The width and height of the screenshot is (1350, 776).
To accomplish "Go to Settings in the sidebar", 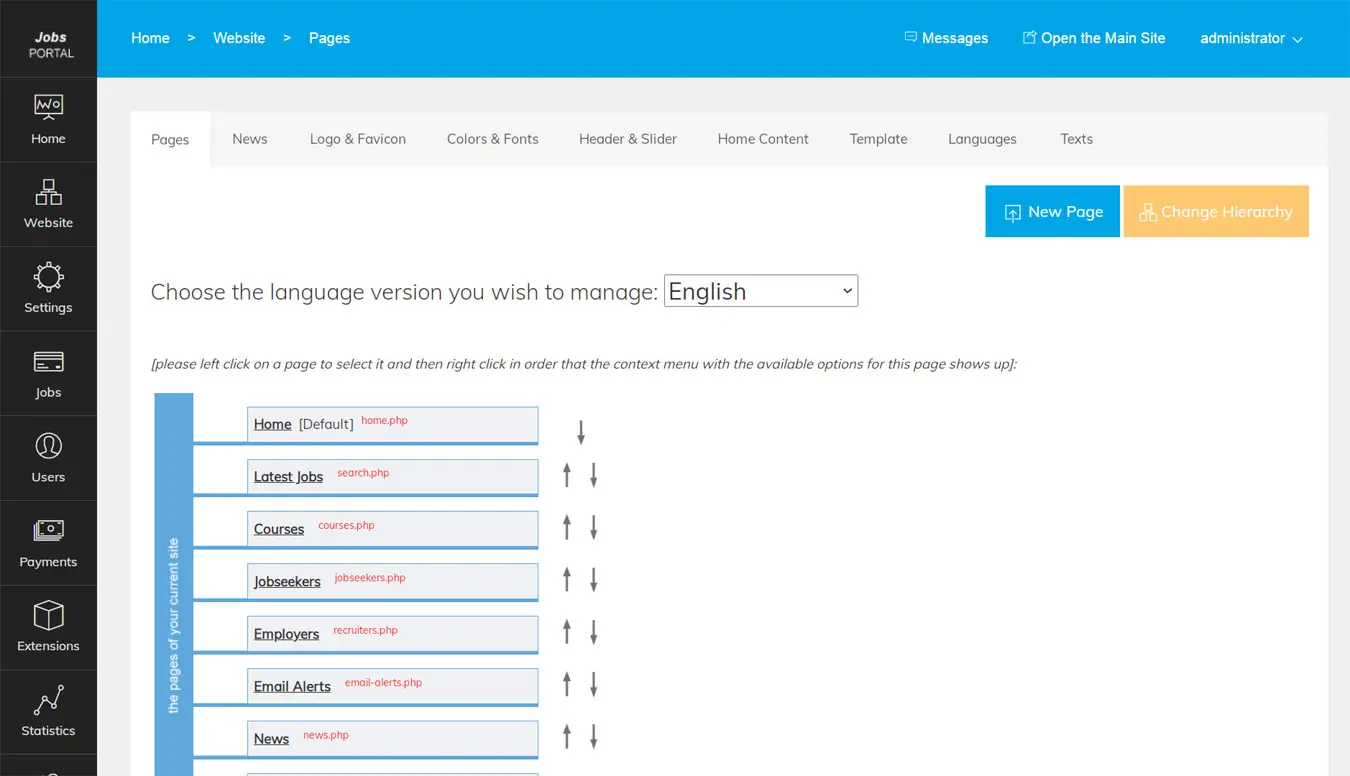I will tap(48, 289).
